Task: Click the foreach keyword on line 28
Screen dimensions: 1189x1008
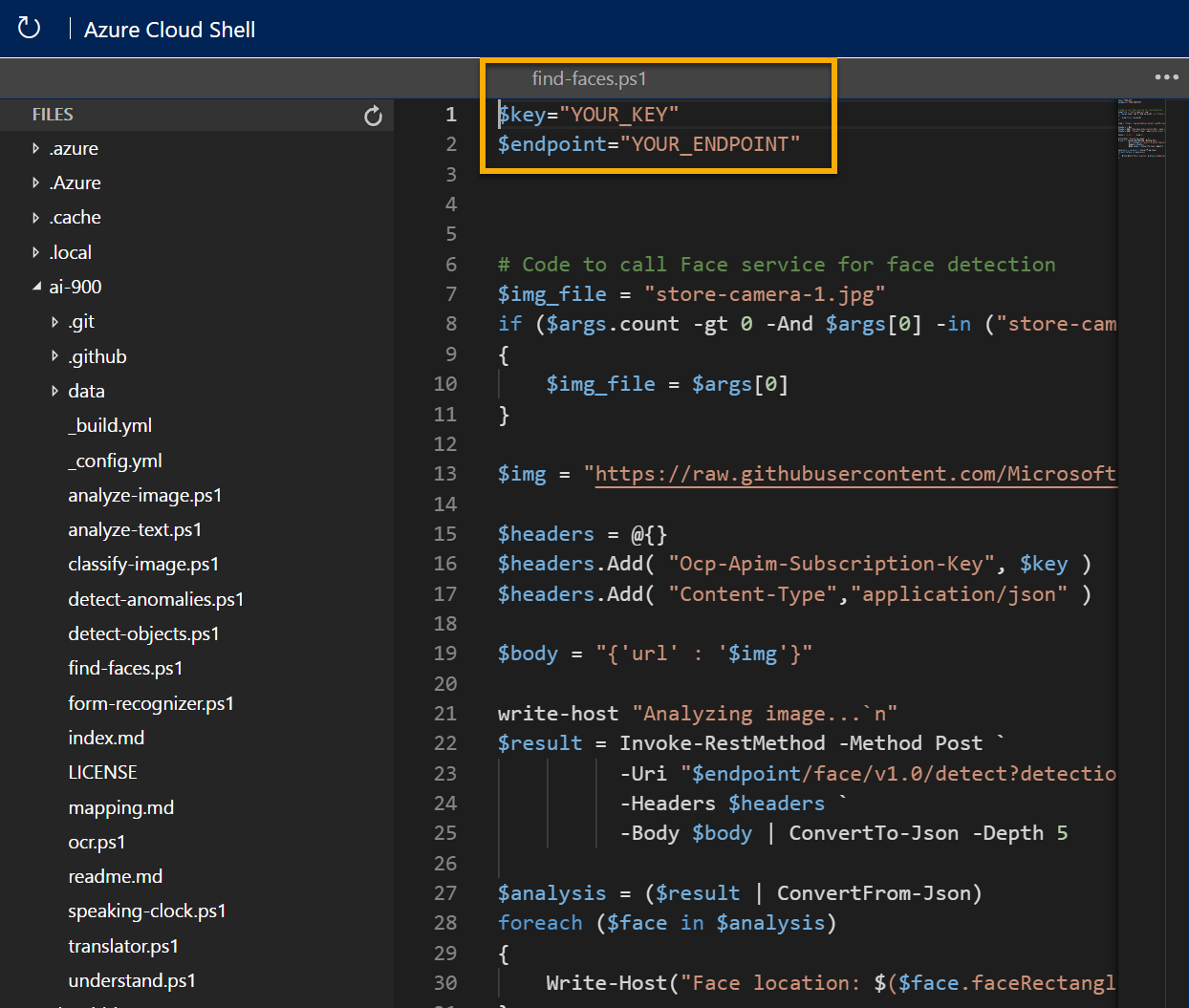Action: 540,923
